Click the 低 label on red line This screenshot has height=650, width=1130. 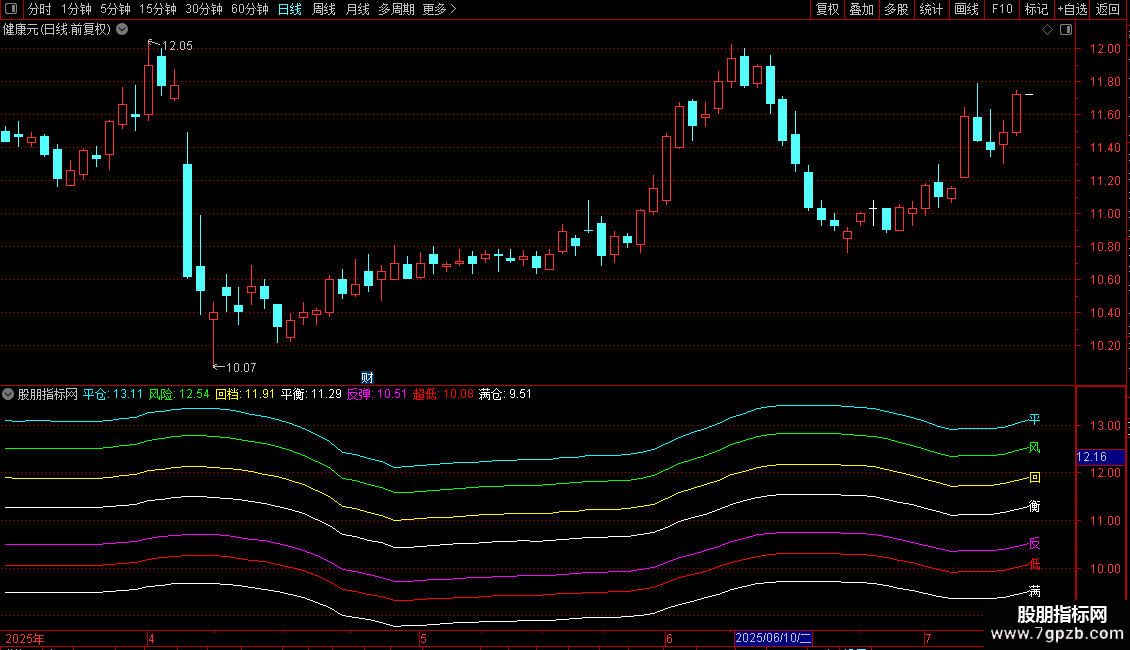1034,564
